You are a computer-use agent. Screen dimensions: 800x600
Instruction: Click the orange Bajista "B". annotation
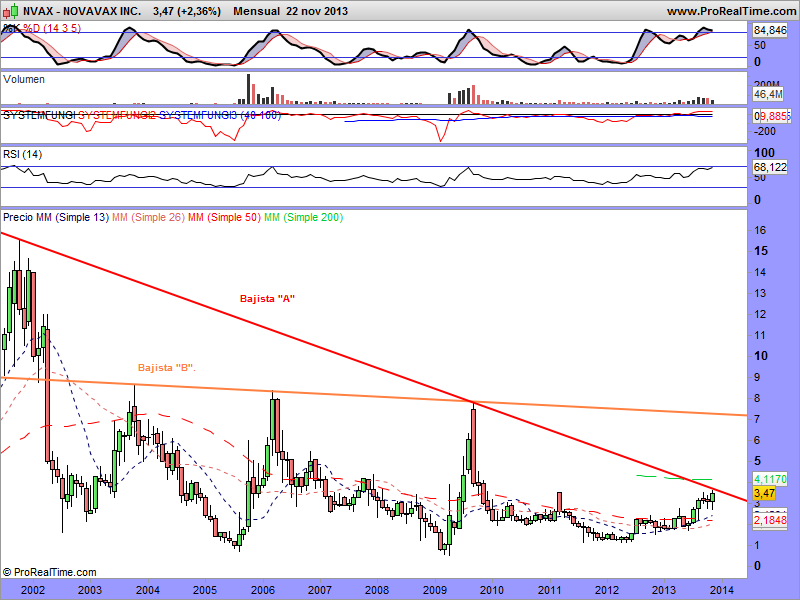[x=167, y=367]
